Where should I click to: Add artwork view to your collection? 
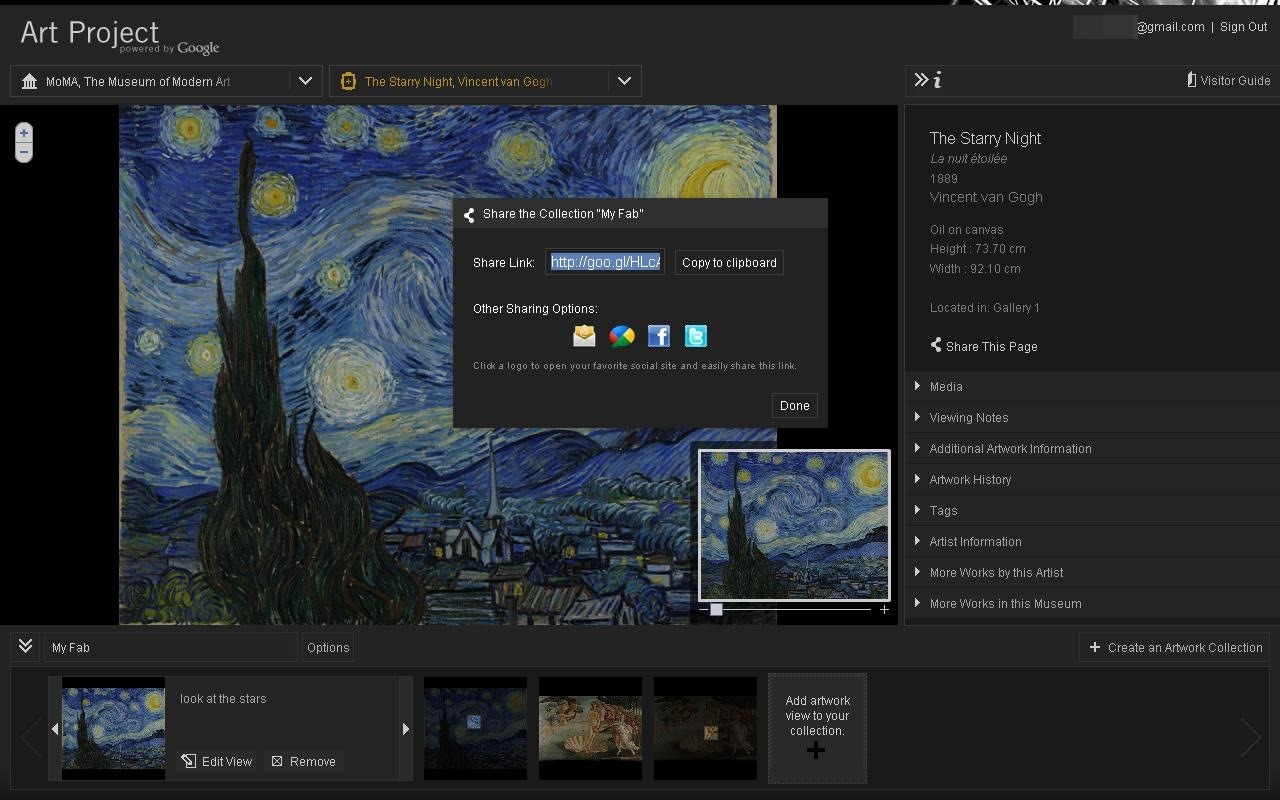click(x=817, y=728)
